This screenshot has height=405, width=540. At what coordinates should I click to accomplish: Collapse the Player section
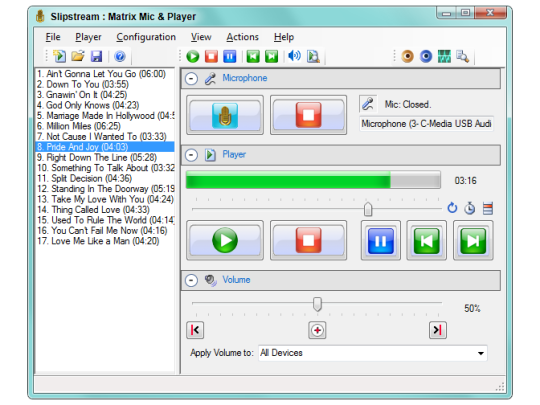[x=191, y=155]
